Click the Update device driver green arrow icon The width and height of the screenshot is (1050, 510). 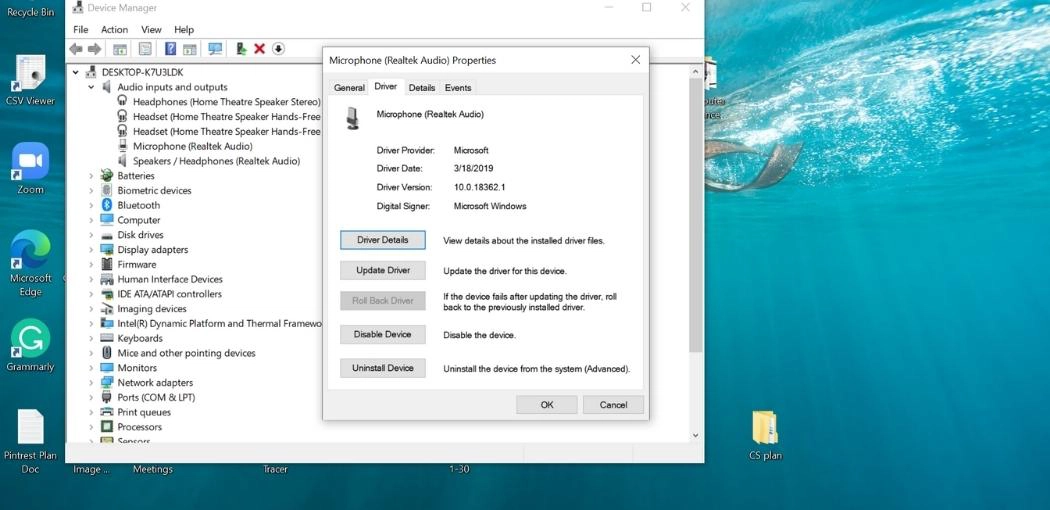(241, 49)
